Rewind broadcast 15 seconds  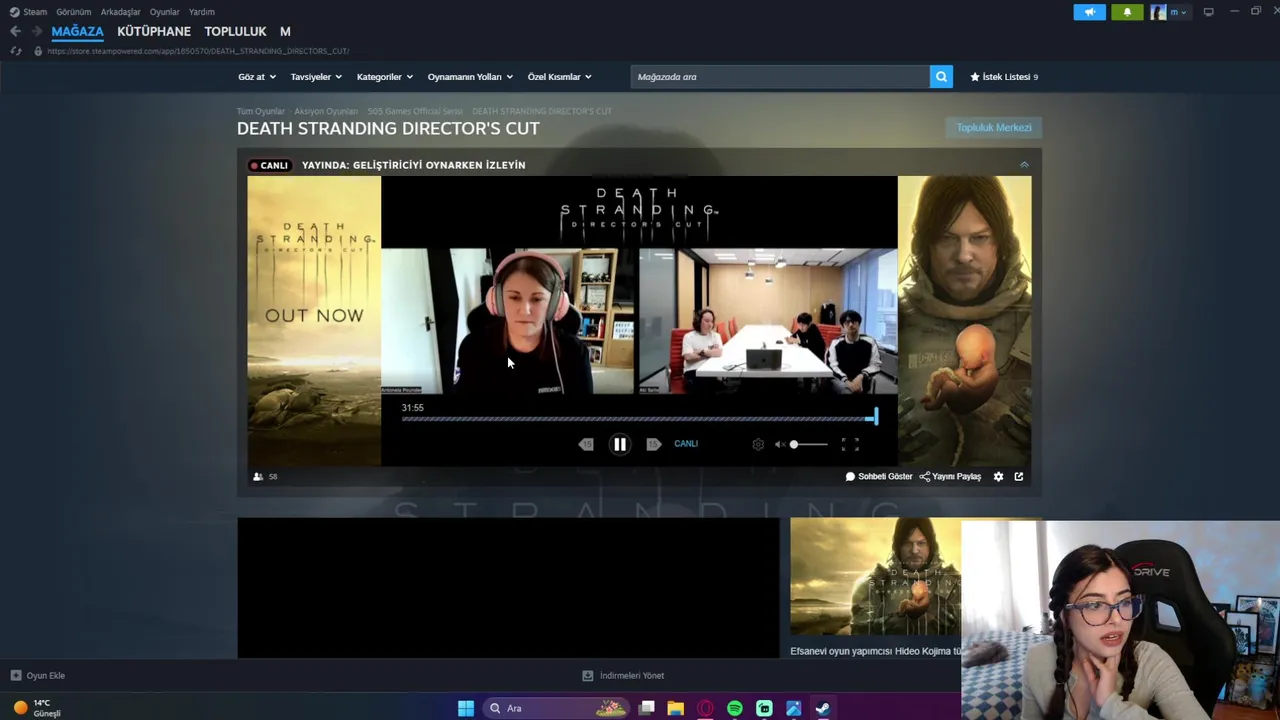[x=586, y=445]
